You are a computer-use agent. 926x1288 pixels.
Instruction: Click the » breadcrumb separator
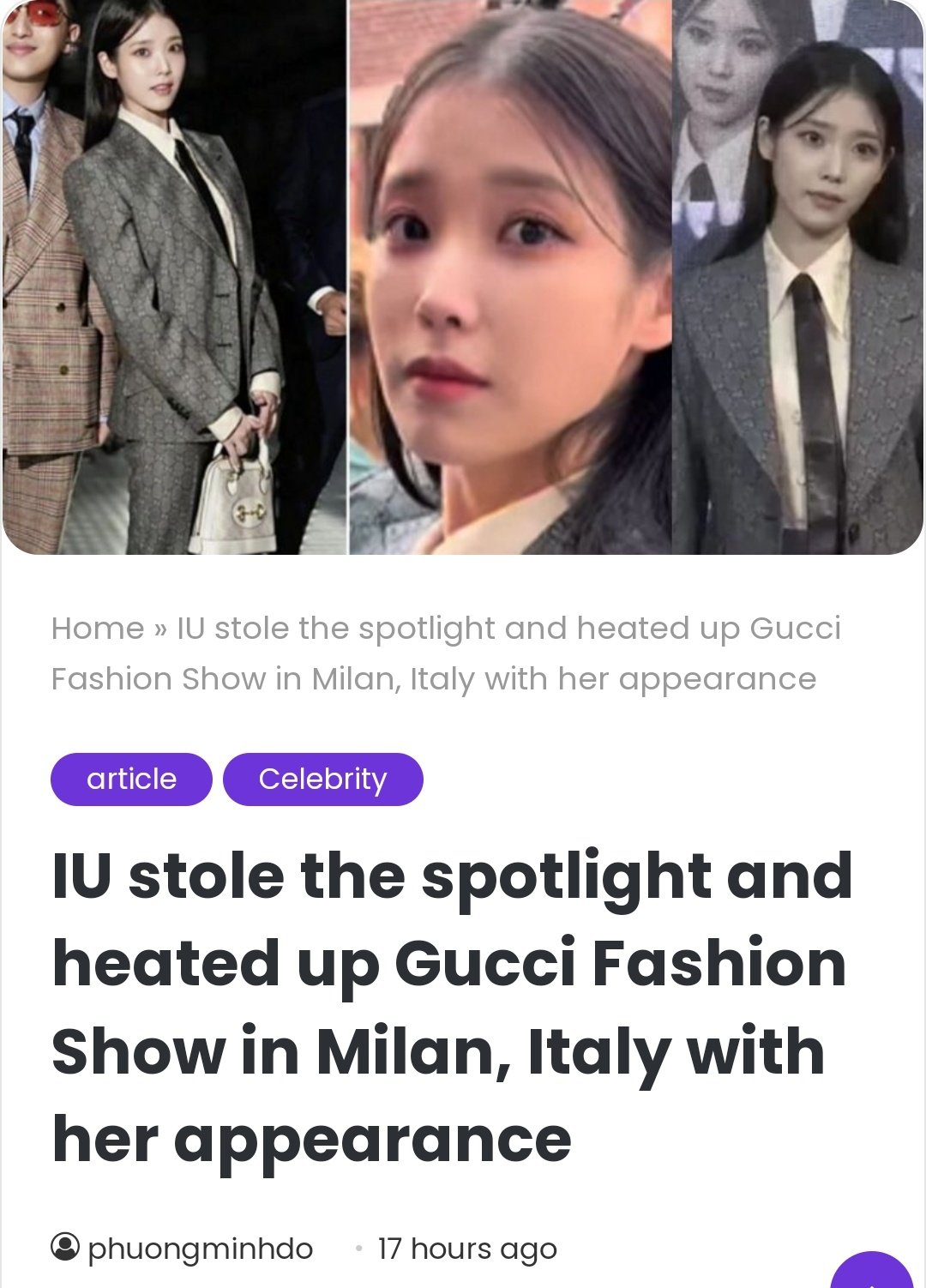tap(160, 629)
